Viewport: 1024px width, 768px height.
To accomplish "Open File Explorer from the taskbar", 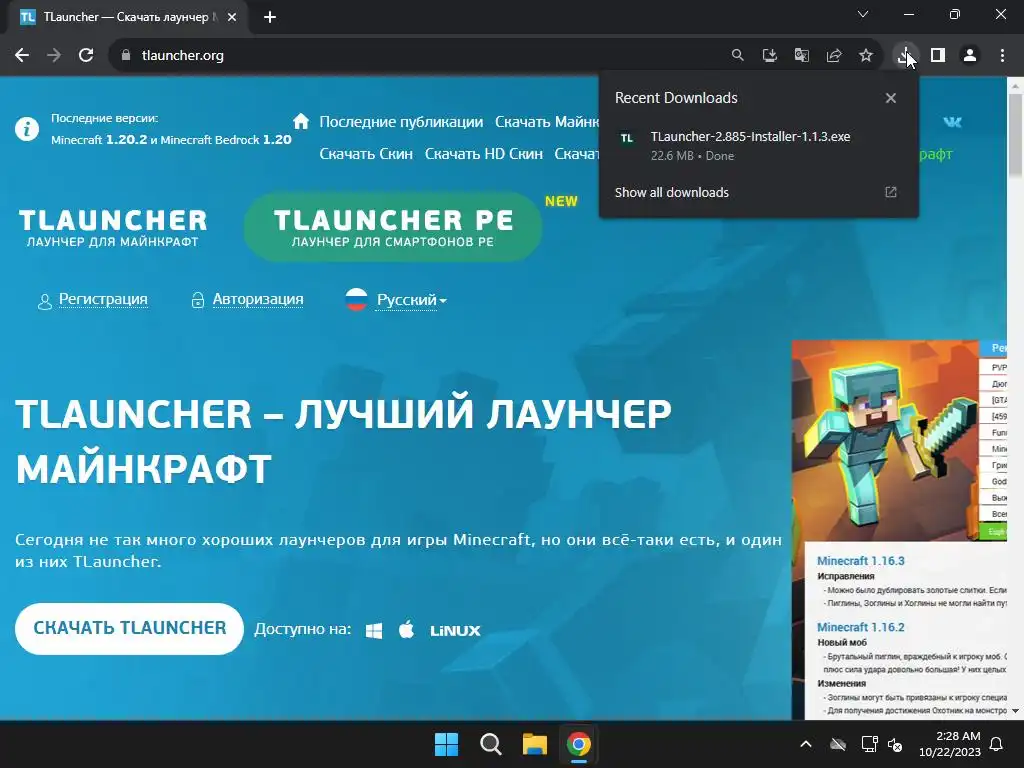I will click(x=534, y=744).
